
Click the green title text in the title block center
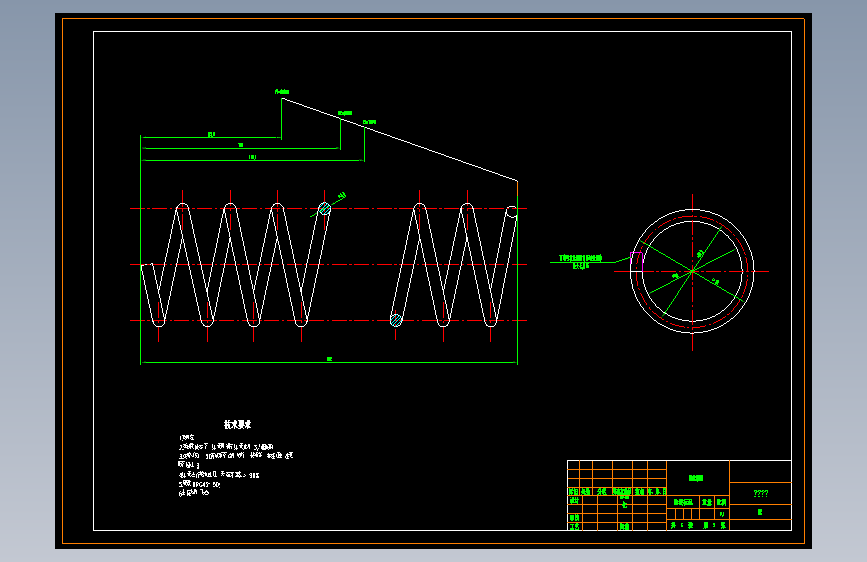click(x=696, y=478)
